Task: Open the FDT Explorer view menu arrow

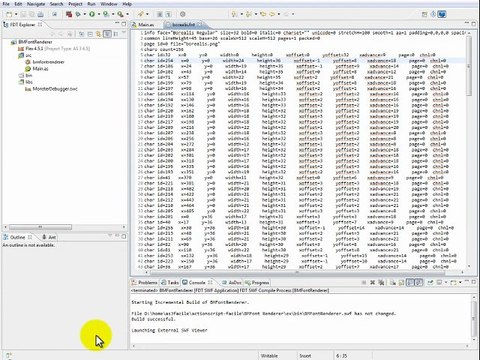Action: (x=124, y=33)
